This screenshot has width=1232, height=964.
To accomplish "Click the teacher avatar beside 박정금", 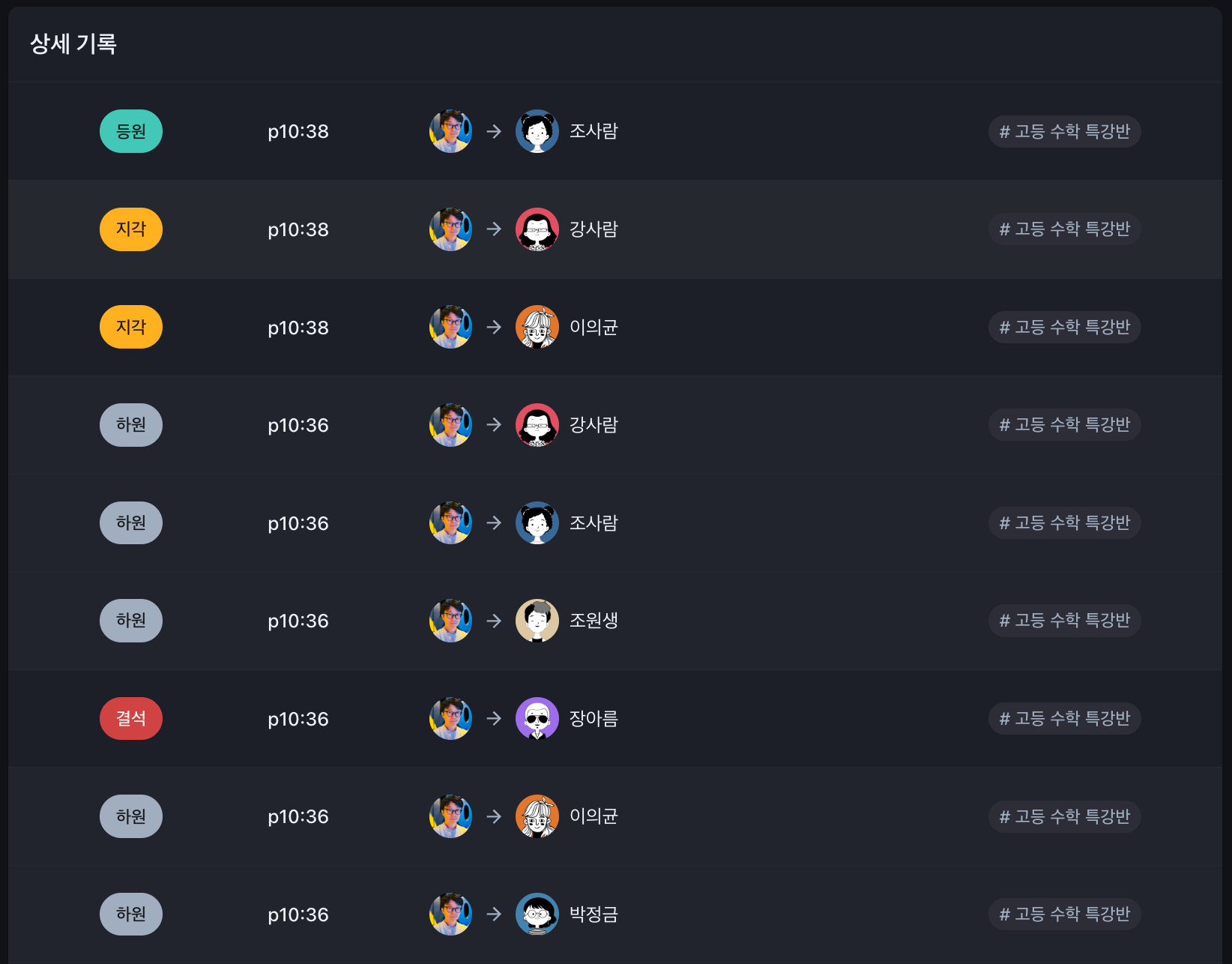I will 450,914.
